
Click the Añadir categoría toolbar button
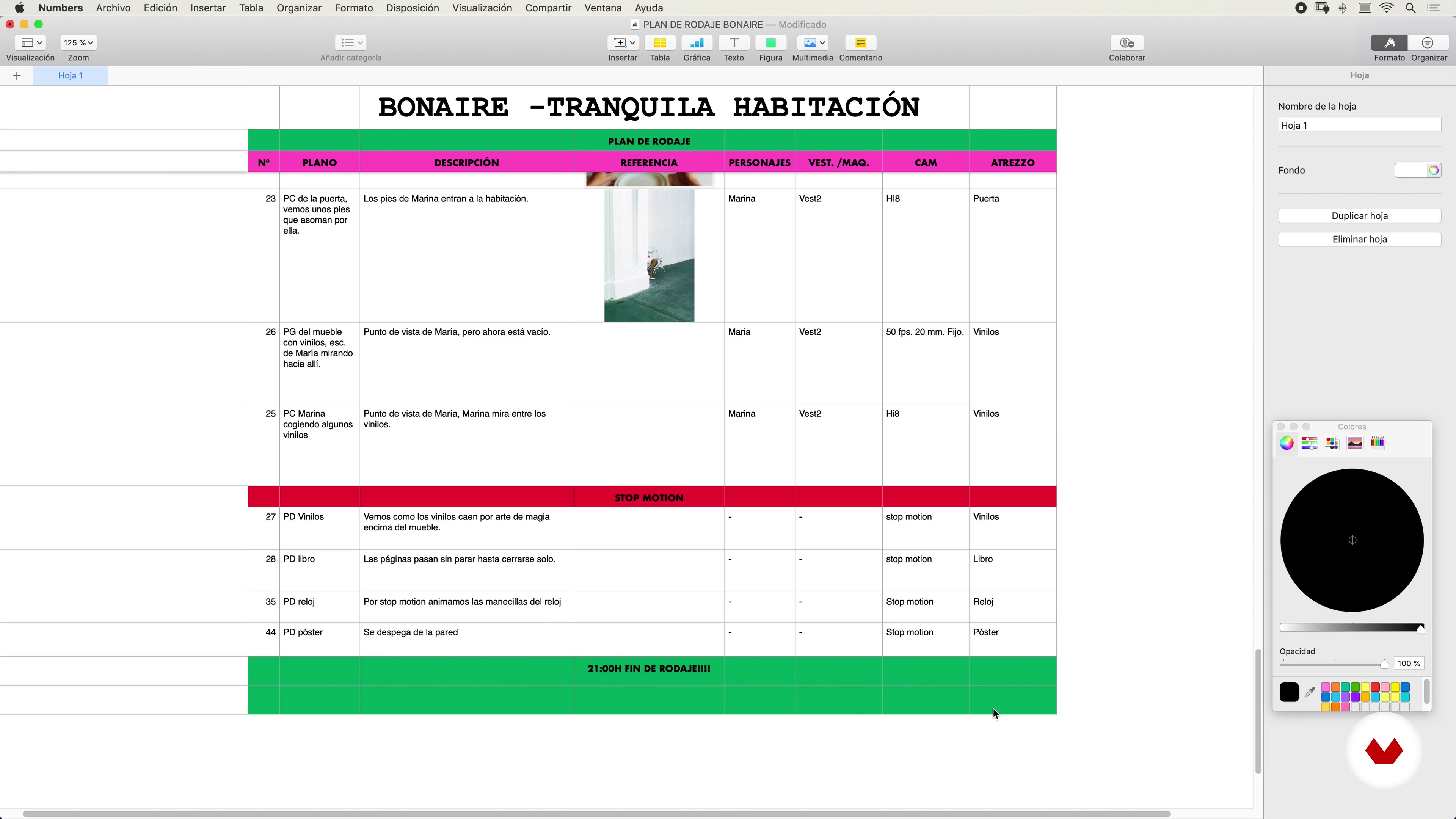[x=350, y=43]
